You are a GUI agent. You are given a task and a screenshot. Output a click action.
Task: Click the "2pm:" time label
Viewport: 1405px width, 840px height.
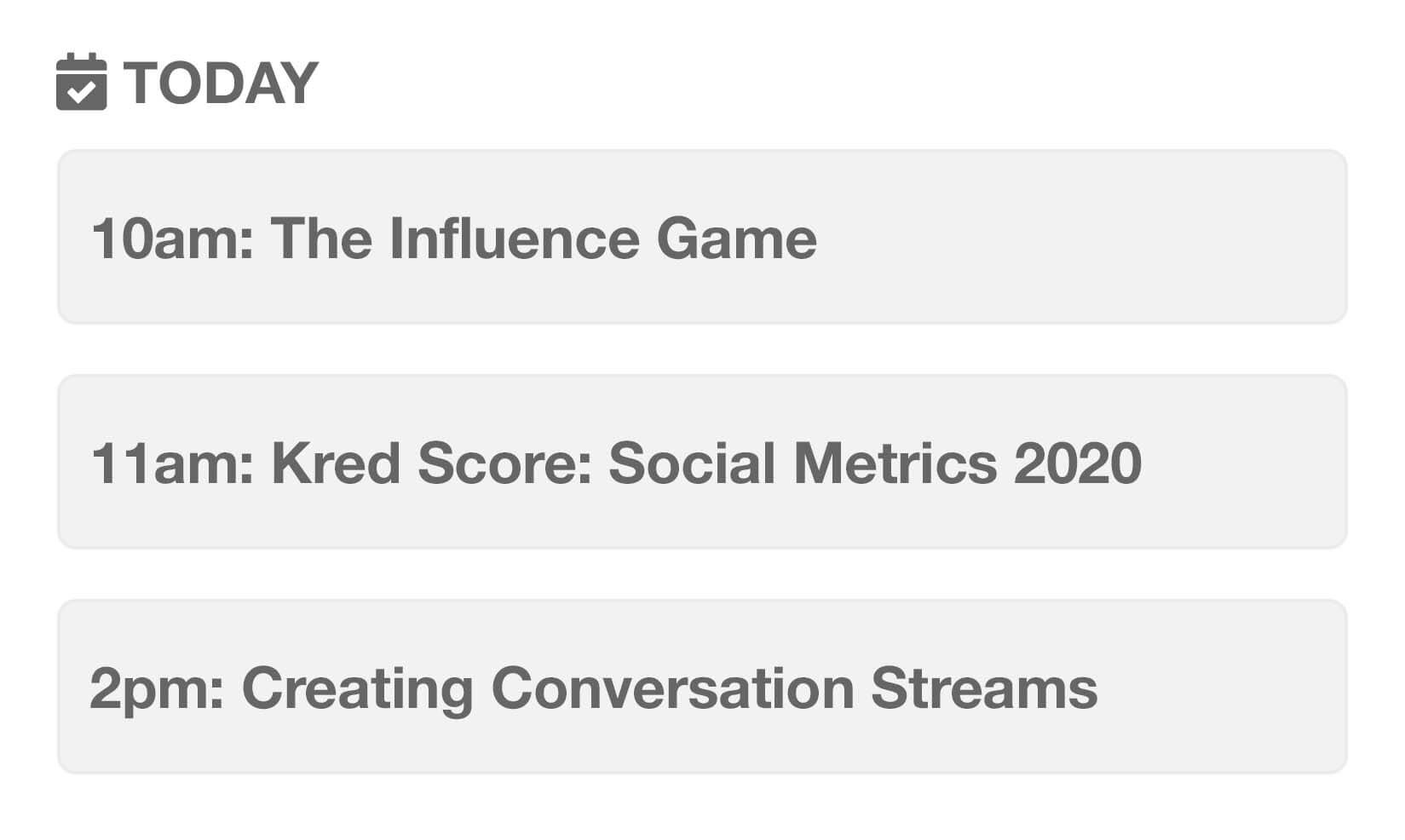coord(158,688)
